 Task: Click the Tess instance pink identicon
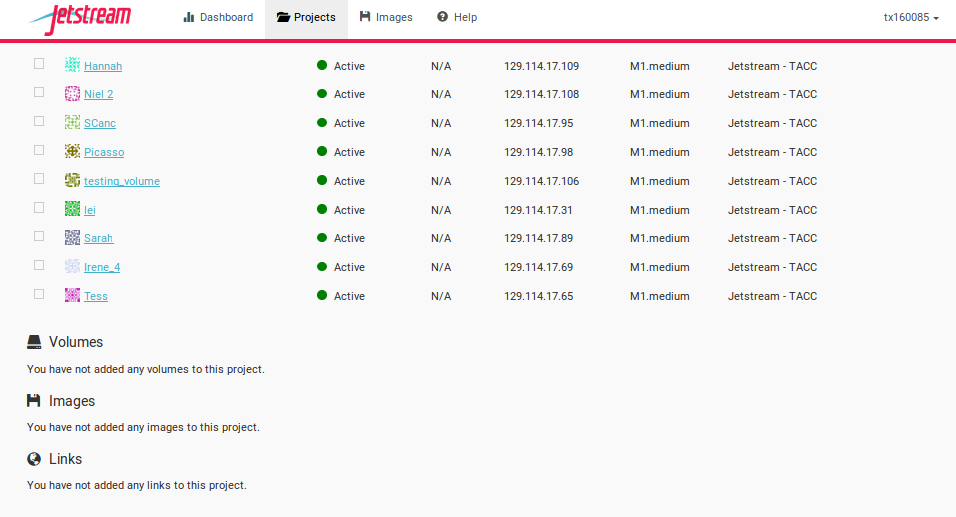pyautogui.click(x=73, y=295)
